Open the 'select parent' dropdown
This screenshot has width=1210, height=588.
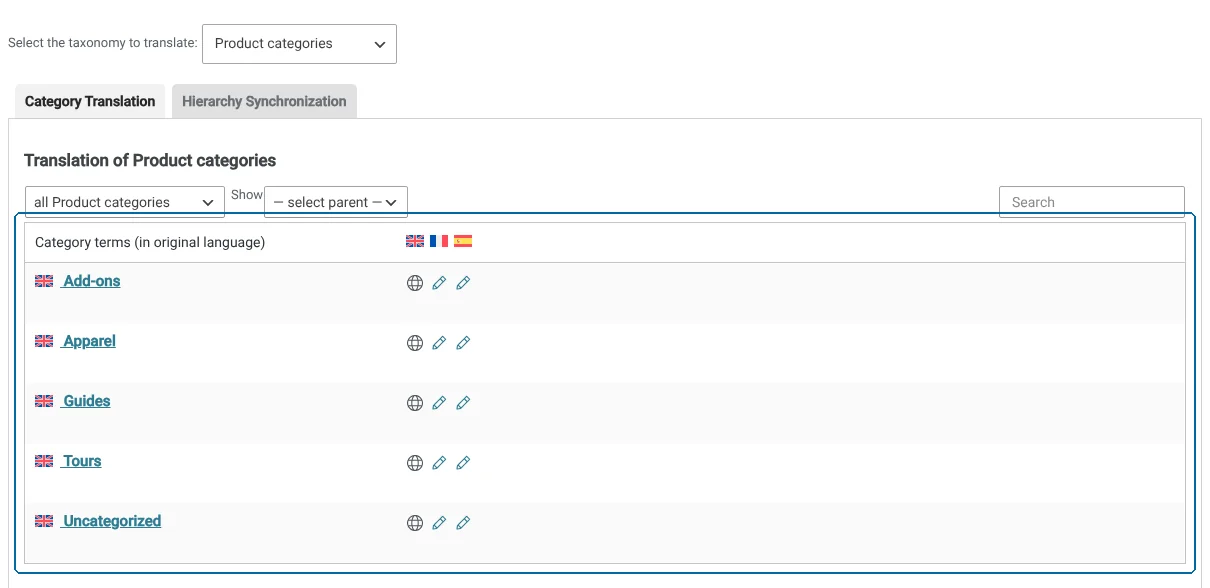(336, 202)
